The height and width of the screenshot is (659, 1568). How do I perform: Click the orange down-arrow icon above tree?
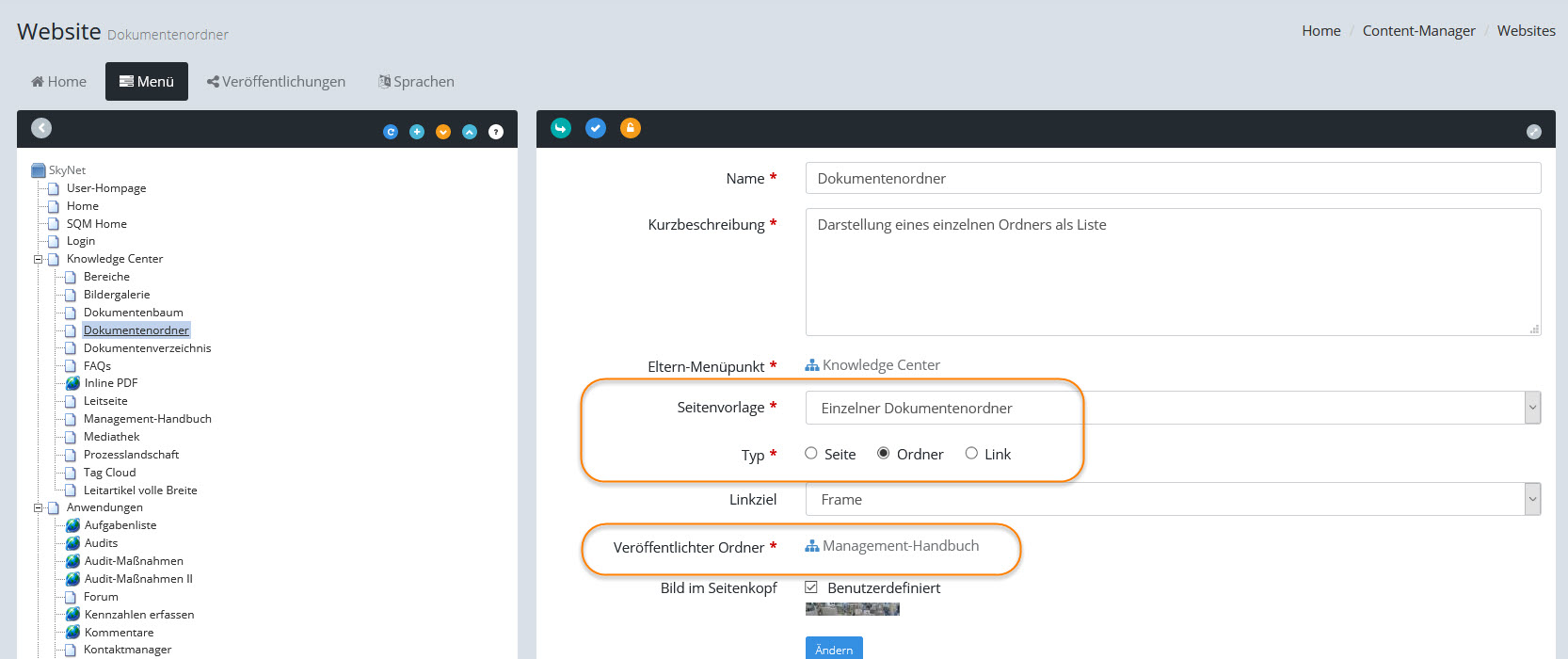[x=443, y=132]
